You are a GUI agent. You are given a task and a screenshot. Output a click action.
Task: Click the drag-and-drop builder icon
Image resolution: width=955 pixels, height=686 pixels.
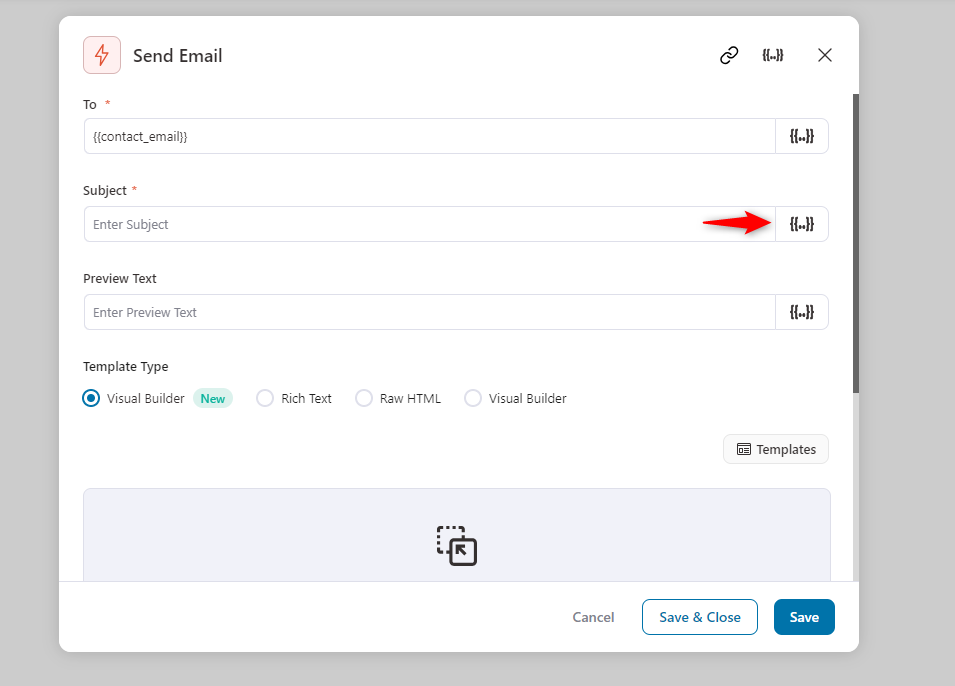point(457,546)
